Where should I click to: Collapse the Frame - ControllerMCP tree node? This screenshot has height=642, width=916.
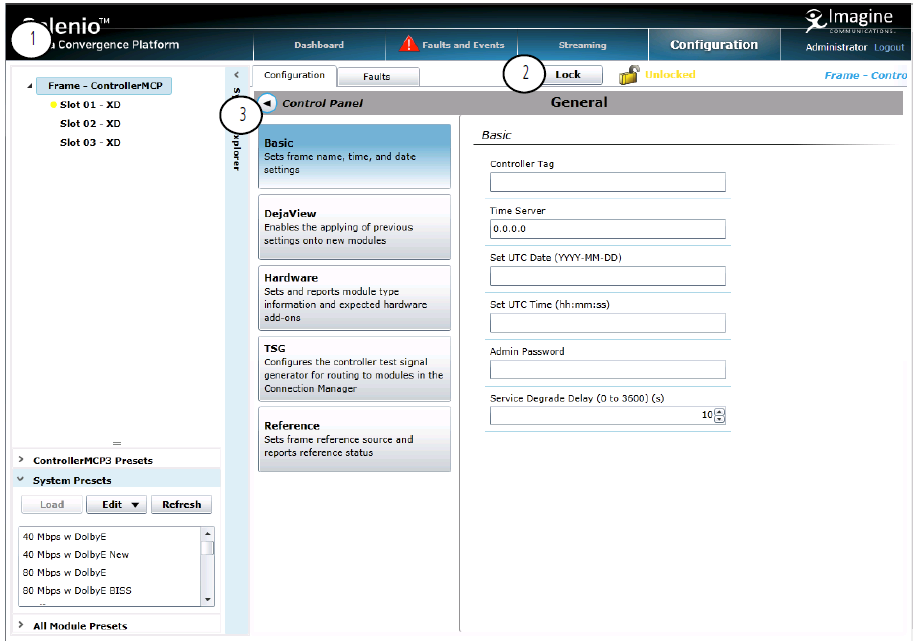pyautogui.click(x=30, y=86)
